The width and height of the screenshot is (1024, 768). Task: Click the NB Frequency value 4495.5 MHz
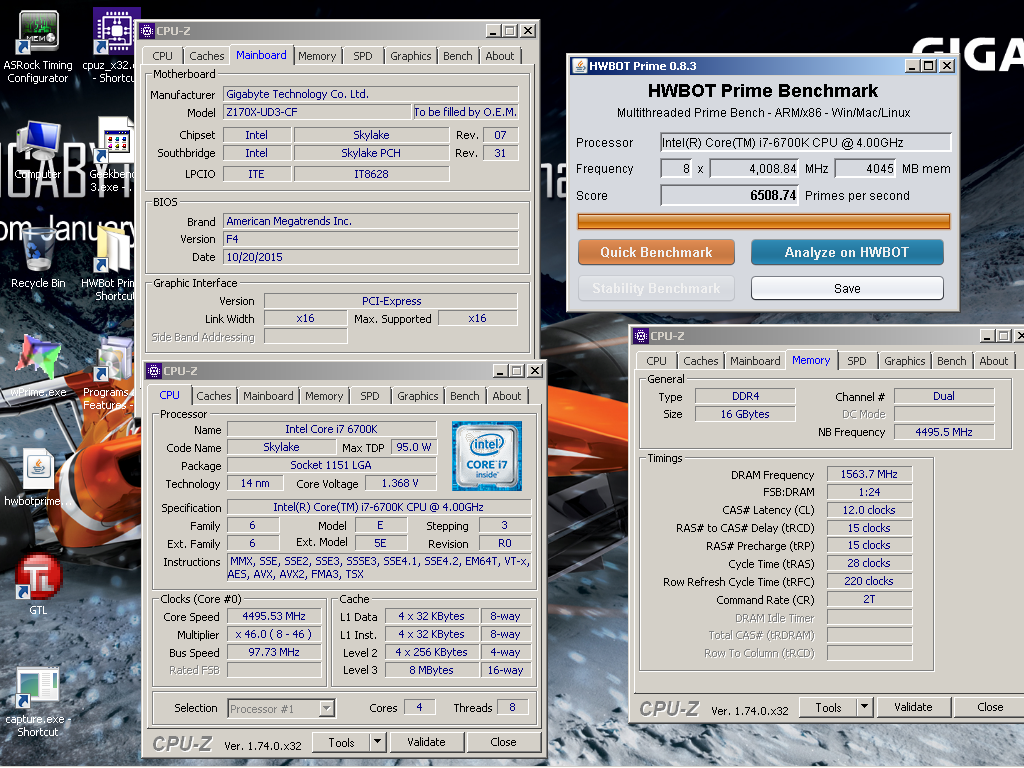pyautogui.click(x=944, y=432)
